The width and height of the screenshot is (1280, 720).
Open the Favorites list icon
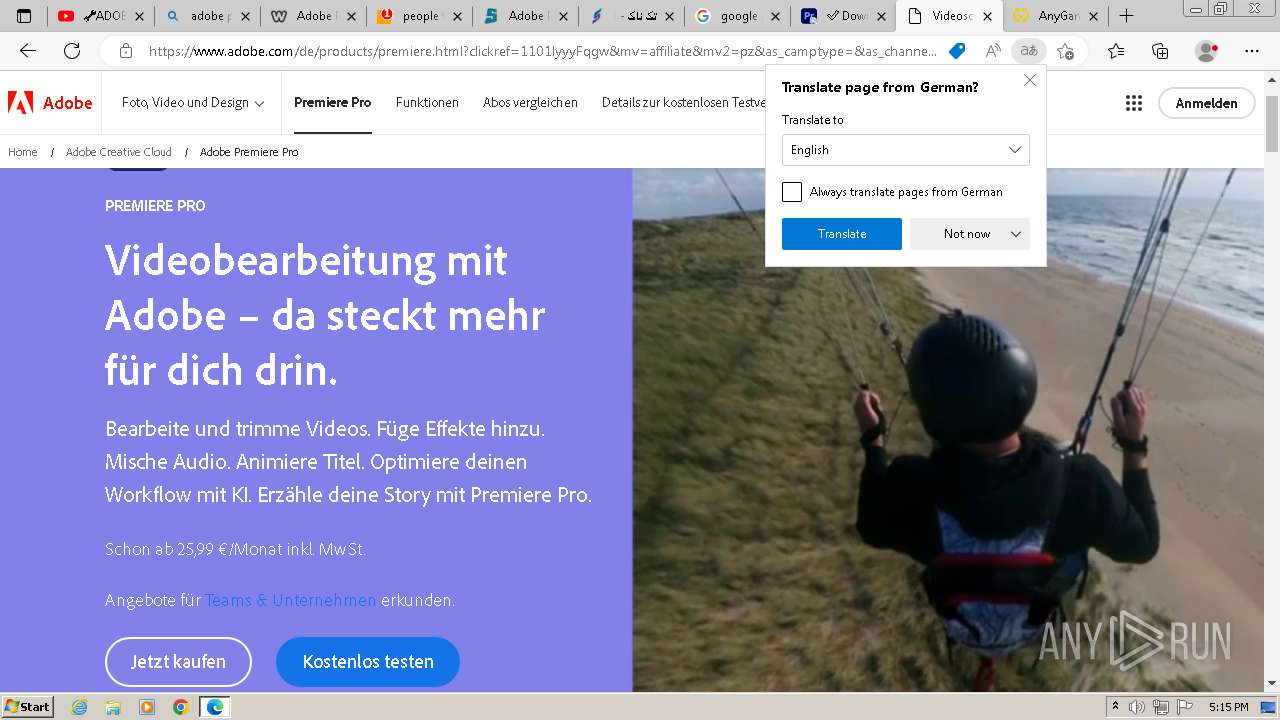click(x=1116, y=51)
